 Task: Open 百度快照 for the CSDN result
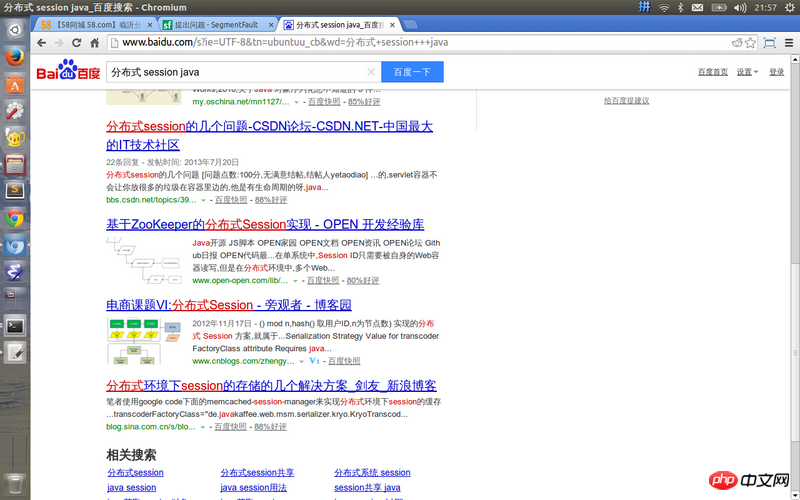point(231,200)
